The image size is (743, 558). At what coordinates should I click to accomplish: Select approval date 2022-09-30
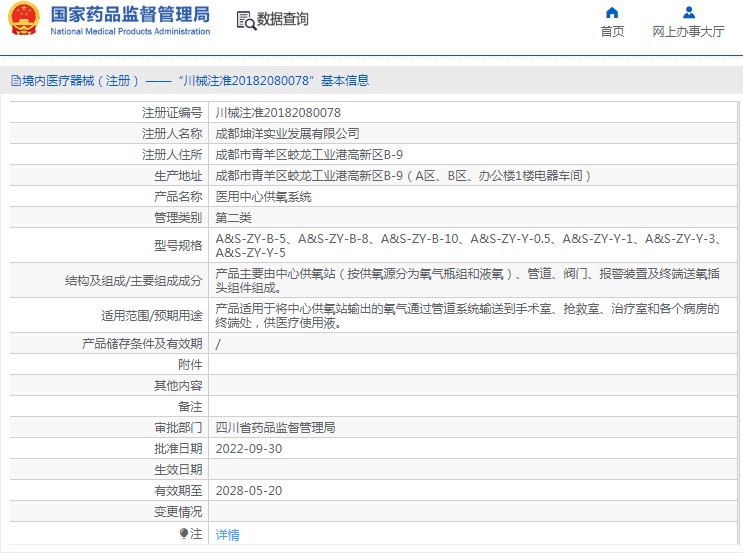click(249, 449)
